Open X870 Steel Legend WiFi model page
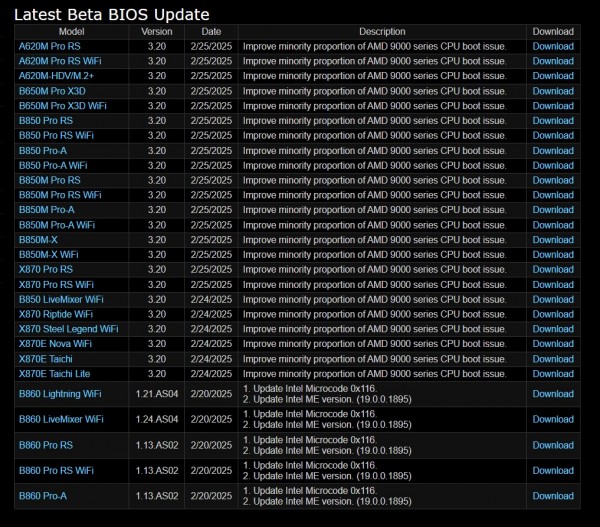The image size is (600, 527). (x=68, y=329)
